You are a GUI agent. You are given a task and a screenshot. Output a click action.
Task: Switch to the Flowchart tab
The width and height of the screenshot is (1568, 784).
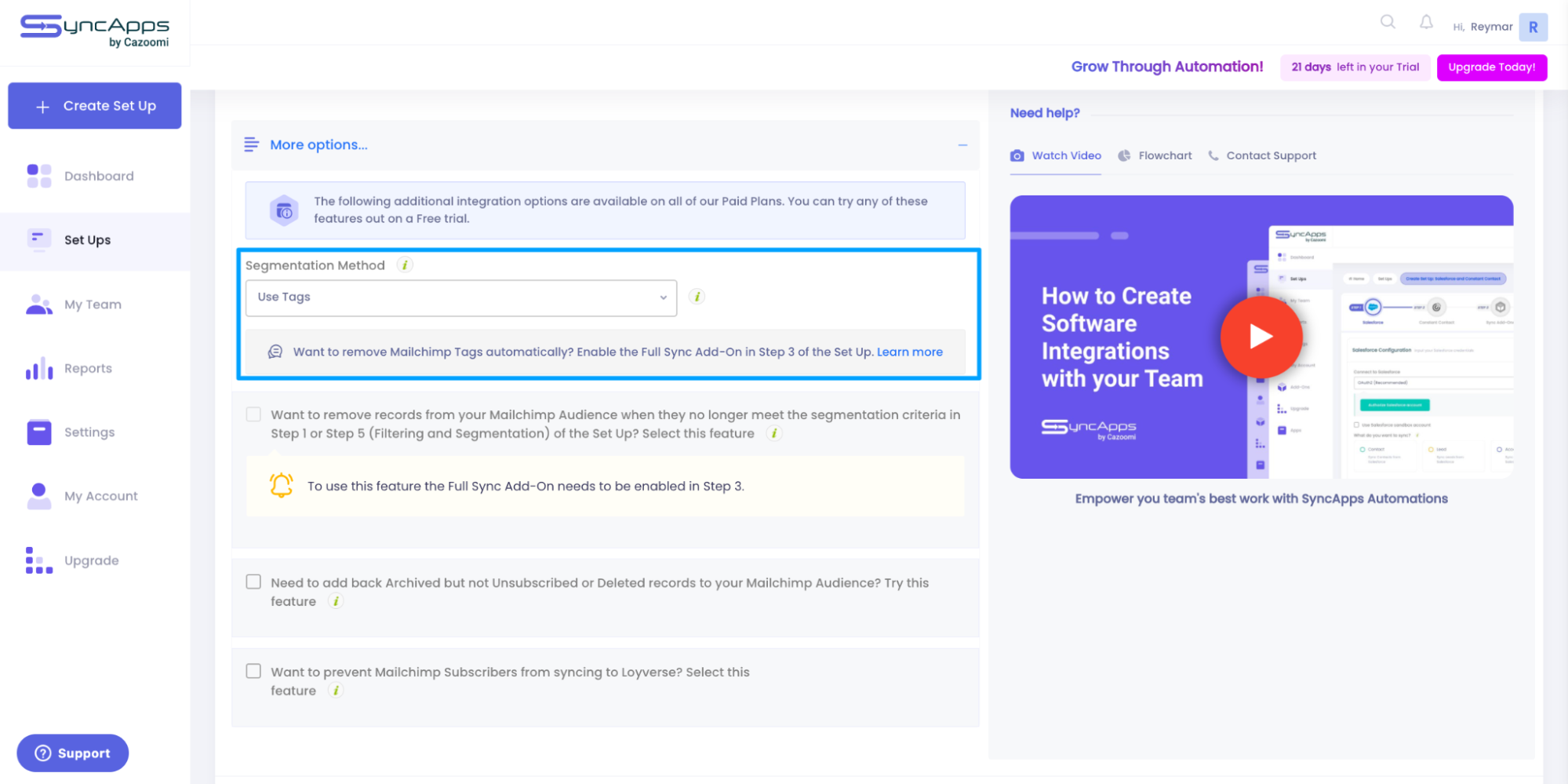click(x=1155, y=155)
